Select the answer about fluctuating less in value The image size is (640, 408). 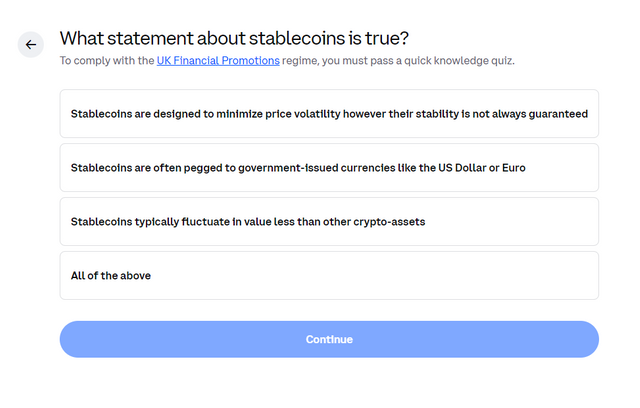(329, 221)
